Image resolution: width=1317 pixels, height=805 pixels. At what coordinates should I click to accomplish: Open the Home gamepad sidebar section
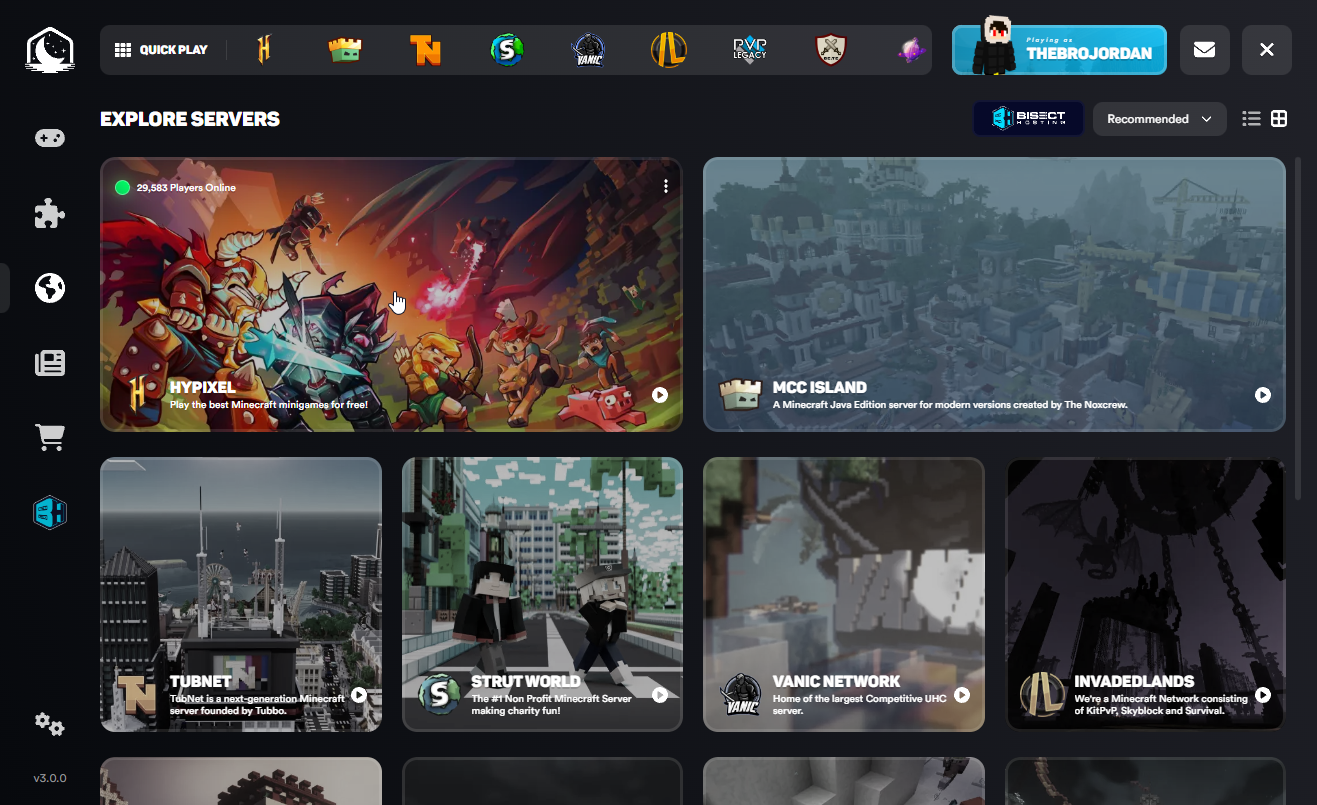coord(50,138)
